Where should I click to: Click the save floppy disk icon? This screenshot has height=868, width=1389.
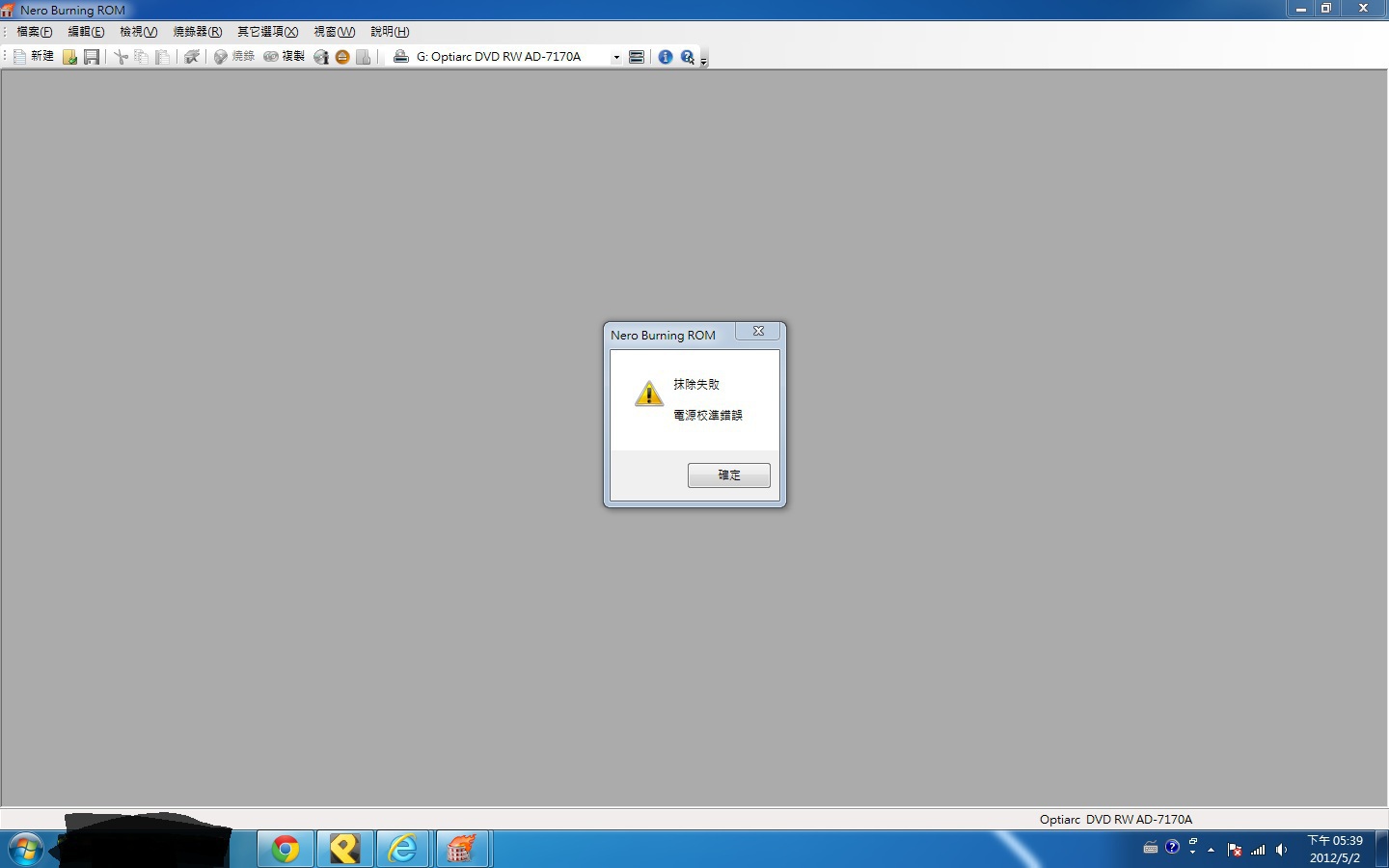coord(92,57)
